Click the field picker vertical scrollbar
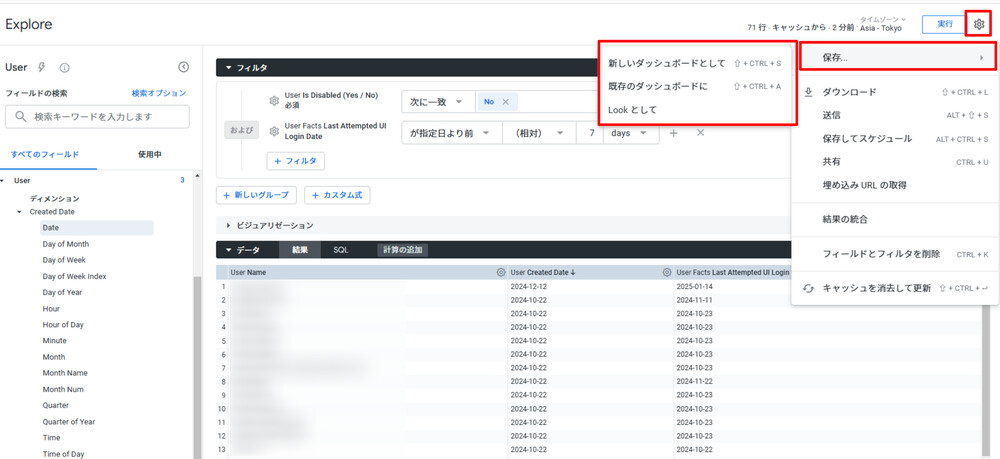1000x459 pixels. click(x=197, y=367)
